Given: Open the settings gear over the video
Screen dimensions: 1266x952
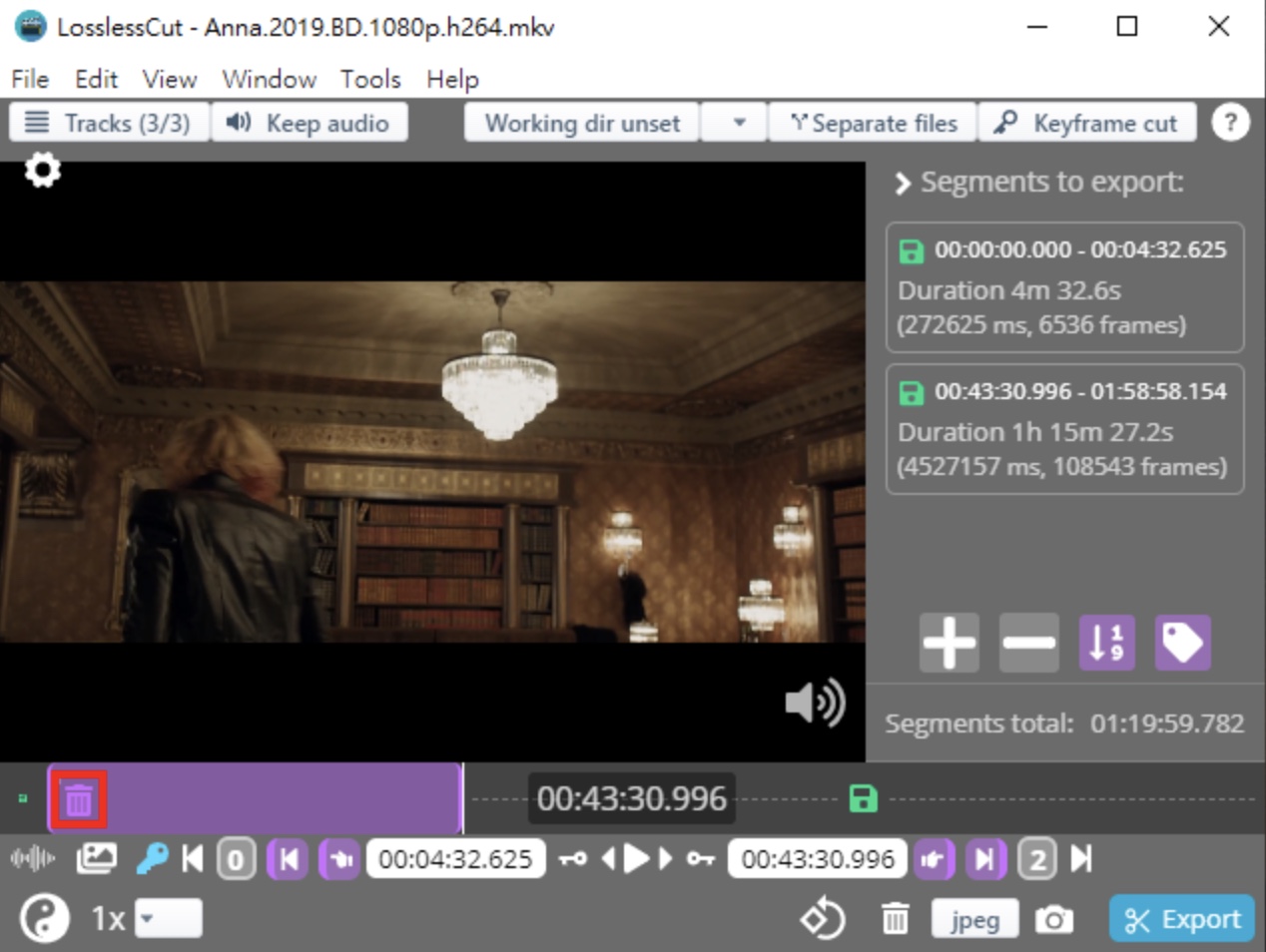Looking at the screenshot, I should pos(42,170).
